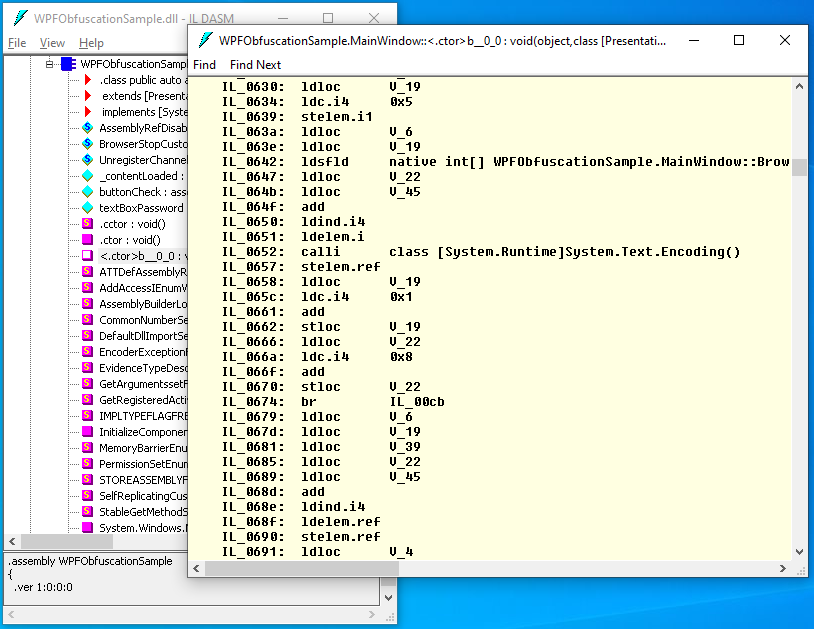
Task: Open the View menu
Action: click(52, 43)
